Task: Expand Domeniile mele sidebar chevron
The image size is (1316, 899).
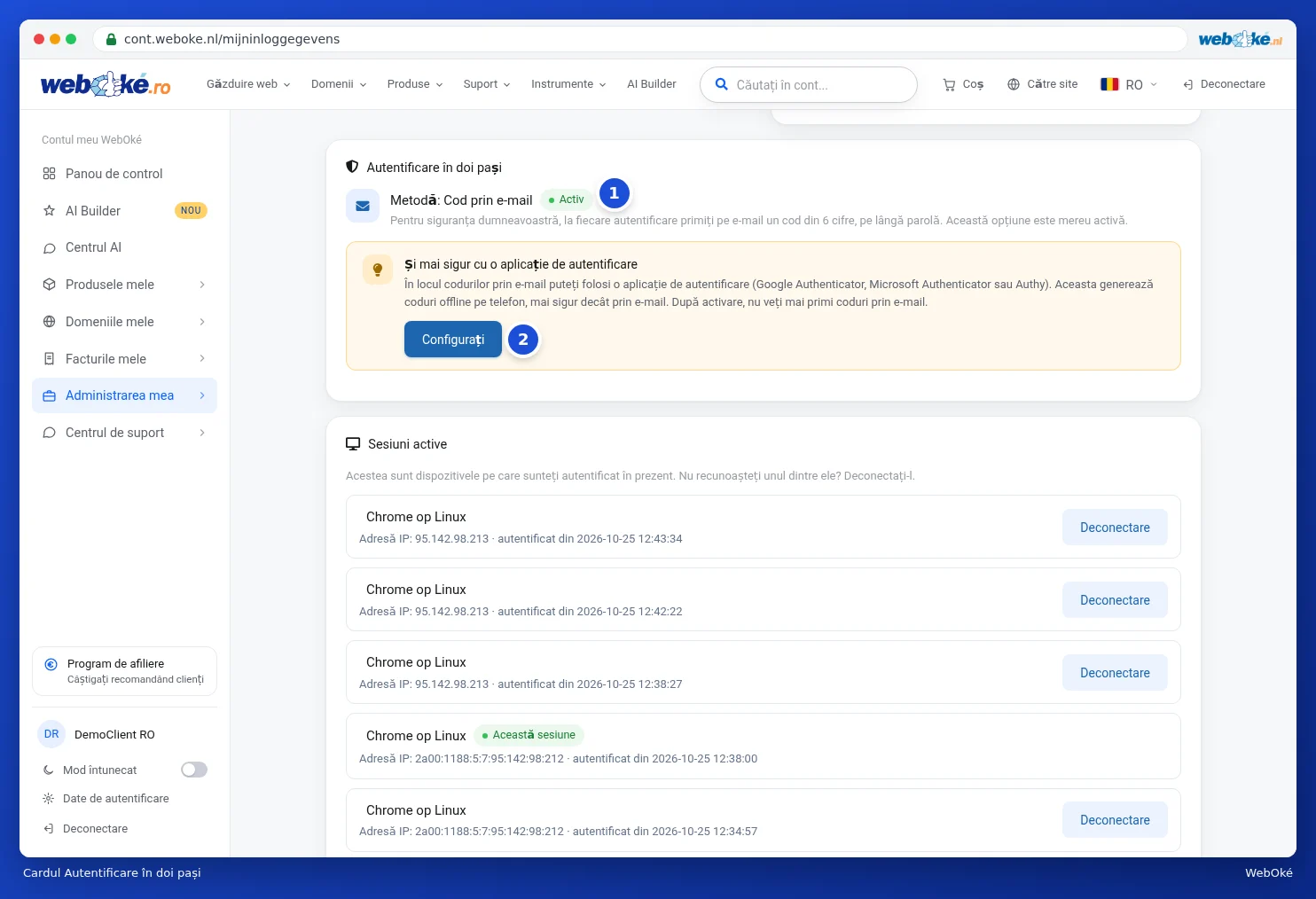Action: tap(202, 322)
